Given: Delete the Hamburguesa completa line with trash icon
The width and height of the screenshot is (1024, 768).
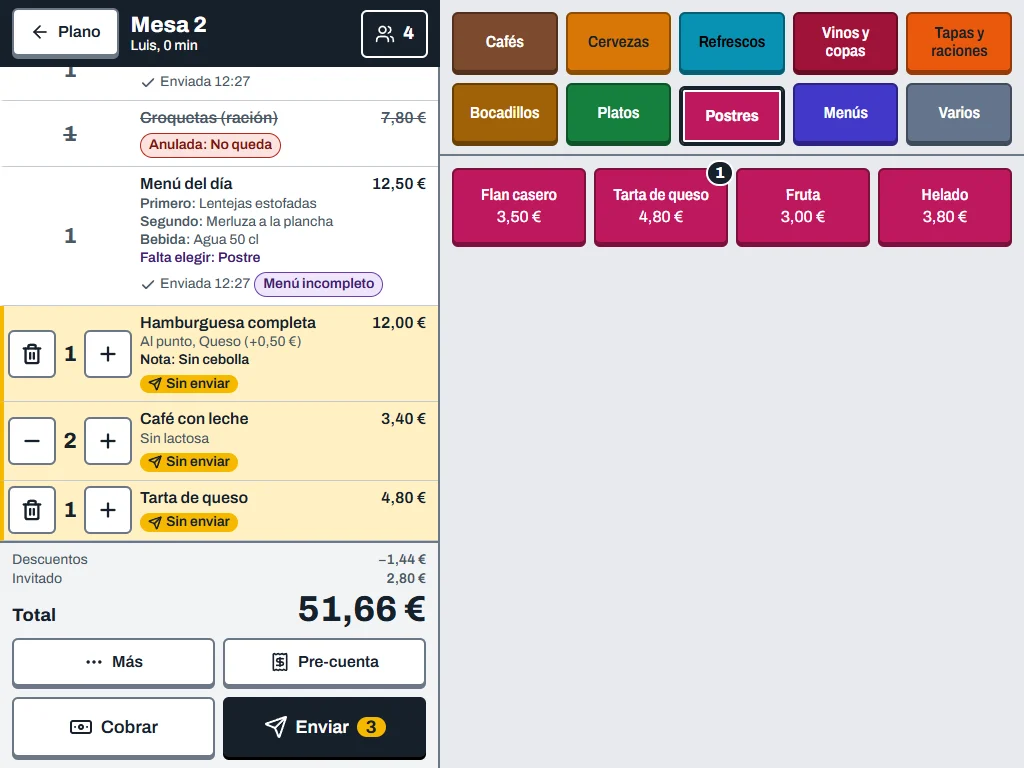Looking at the screenshot, I should coord(32,354).
